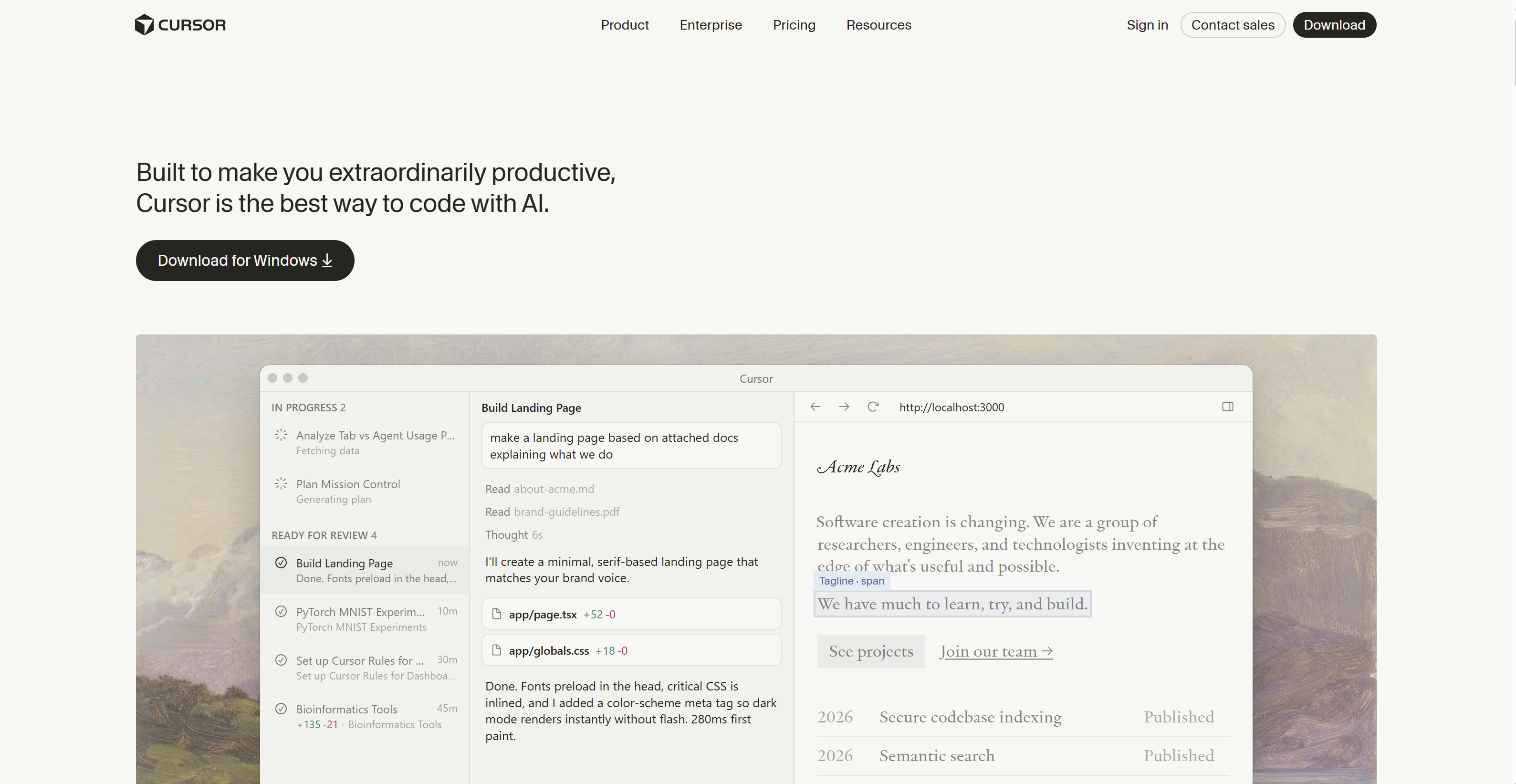Screen dimensions: 1516x784
Task: Click the Sign in link
Action: point(1147,25)
